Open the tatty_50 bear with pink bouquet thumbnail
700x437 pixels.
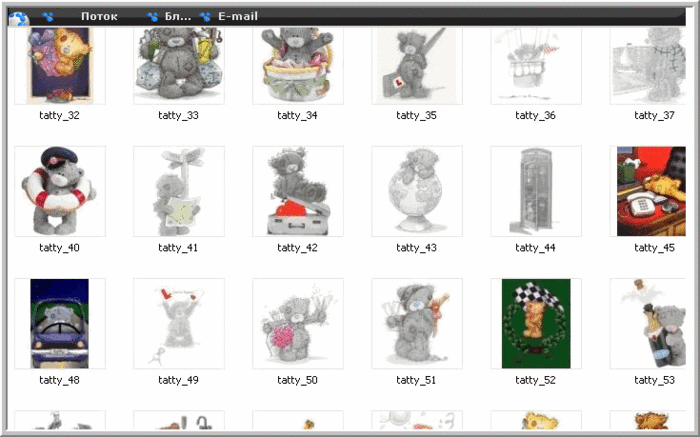298,324
